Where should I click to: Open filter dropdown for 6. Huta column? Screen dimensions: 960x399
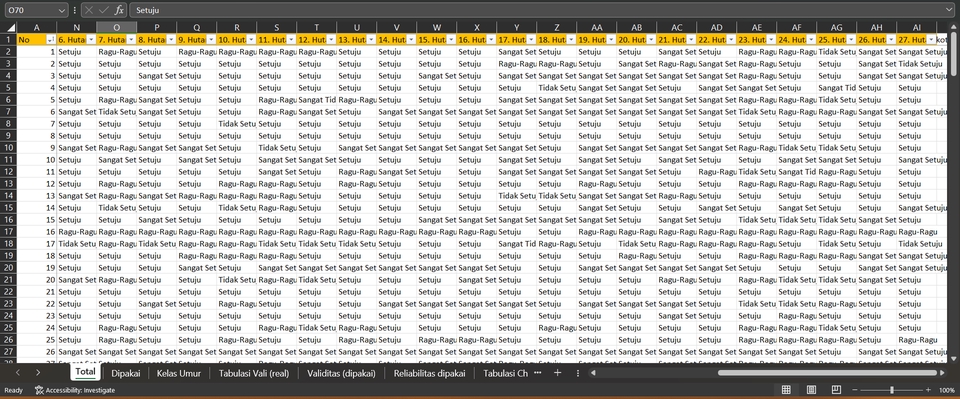(x=91, y=39)
